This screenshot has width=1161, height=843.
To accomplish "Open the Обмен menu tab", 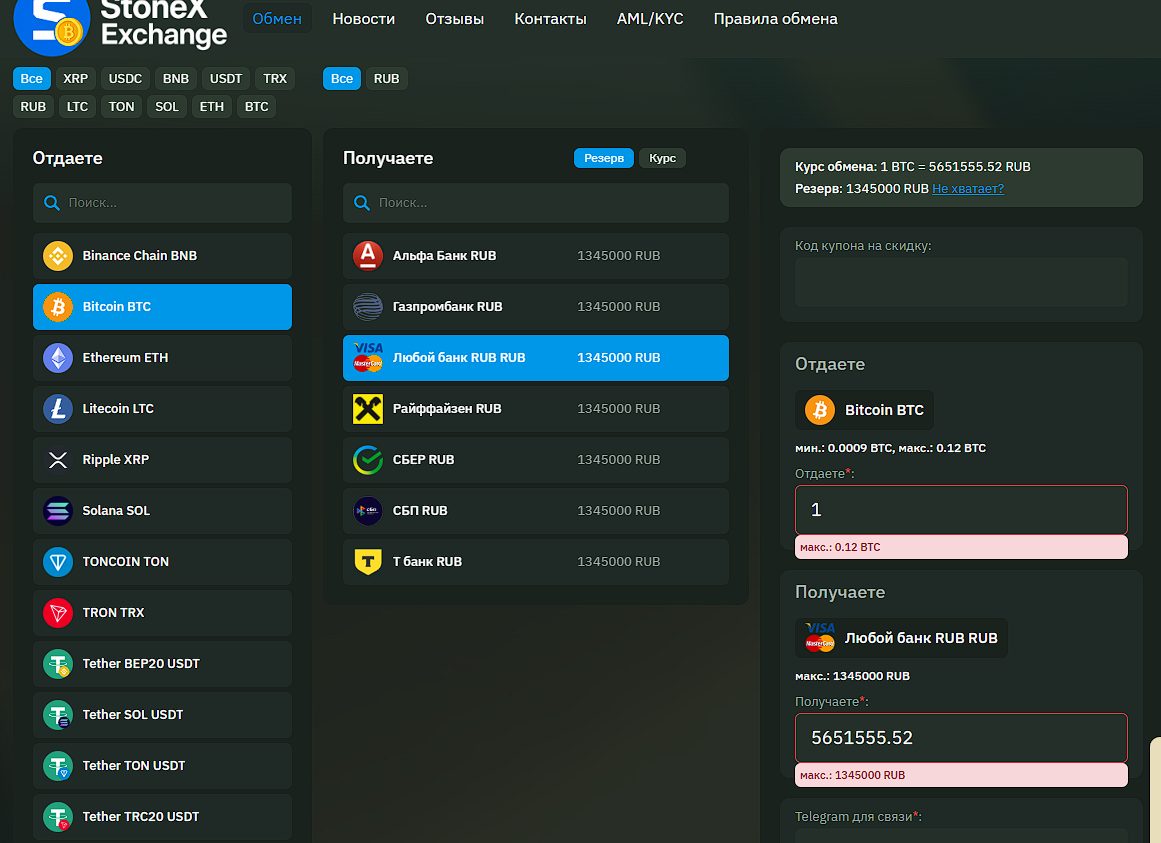I will [277, 19].
